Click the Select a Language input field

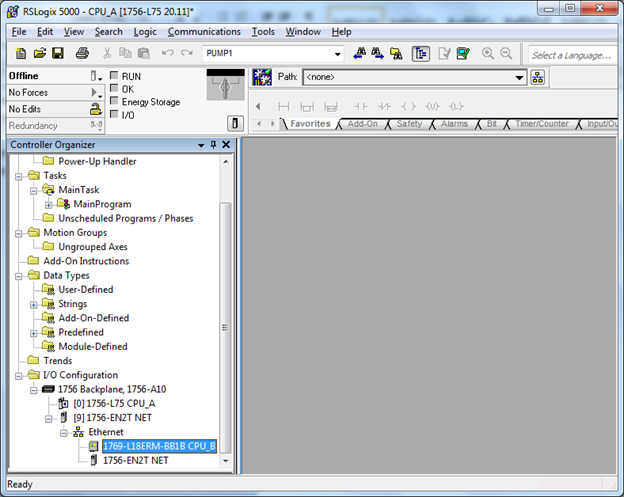click(x=571, y=55)
